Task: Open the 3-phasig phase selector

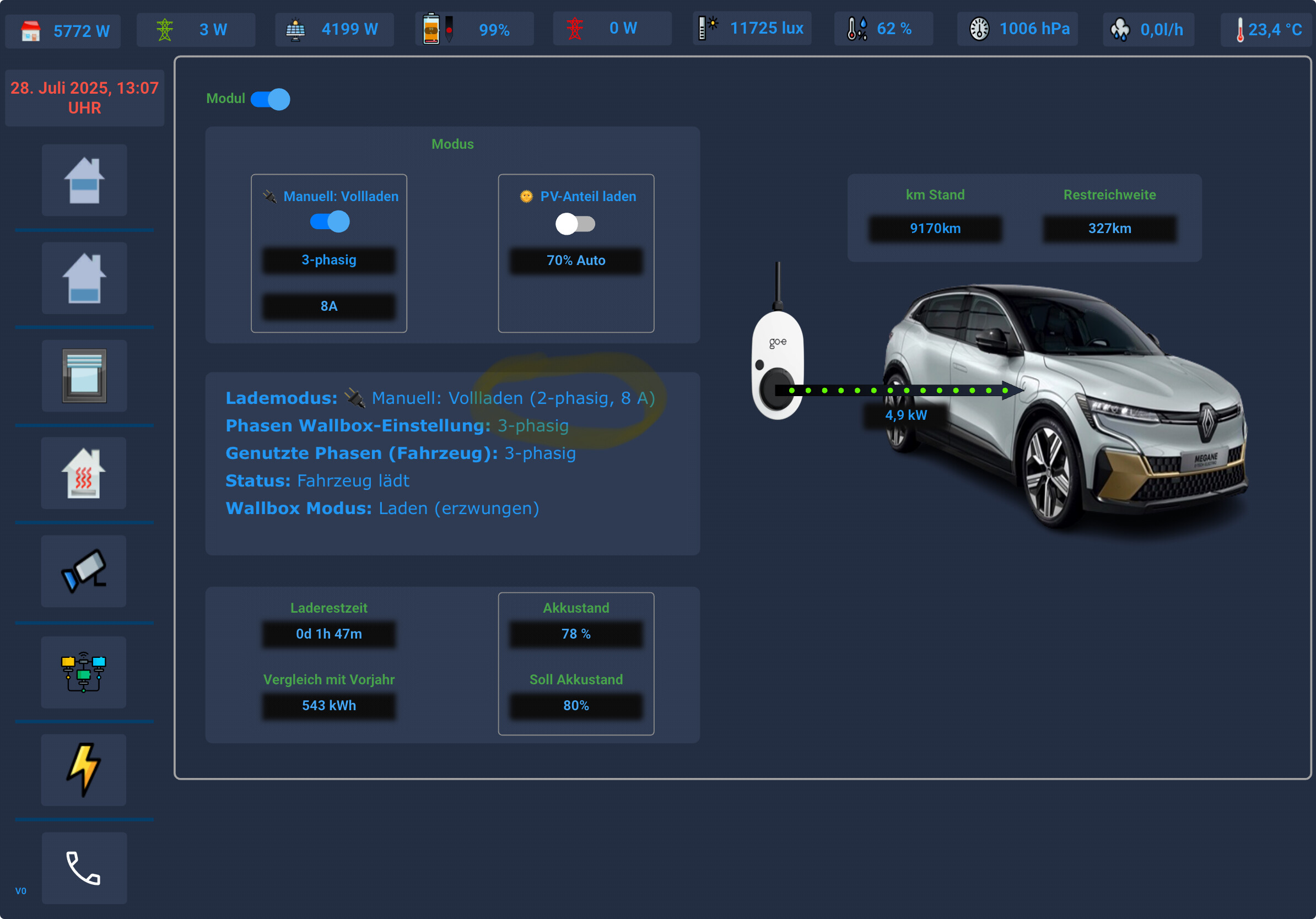Action: (329, 260)
